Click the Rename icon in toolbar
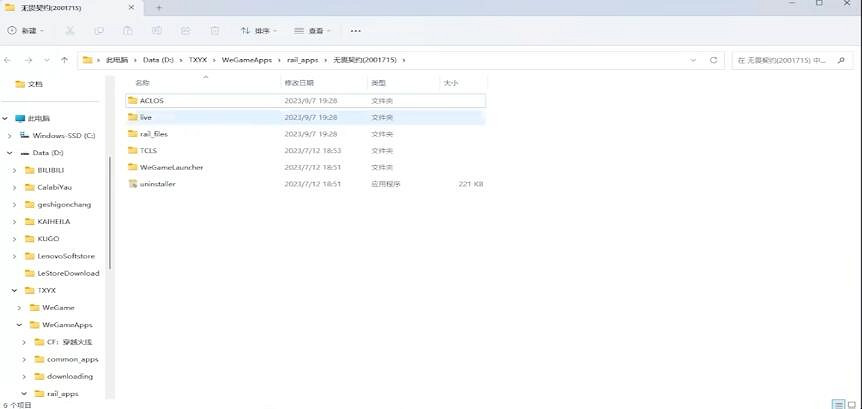Viewport: 862px width, 409px height. pos(157,31)
